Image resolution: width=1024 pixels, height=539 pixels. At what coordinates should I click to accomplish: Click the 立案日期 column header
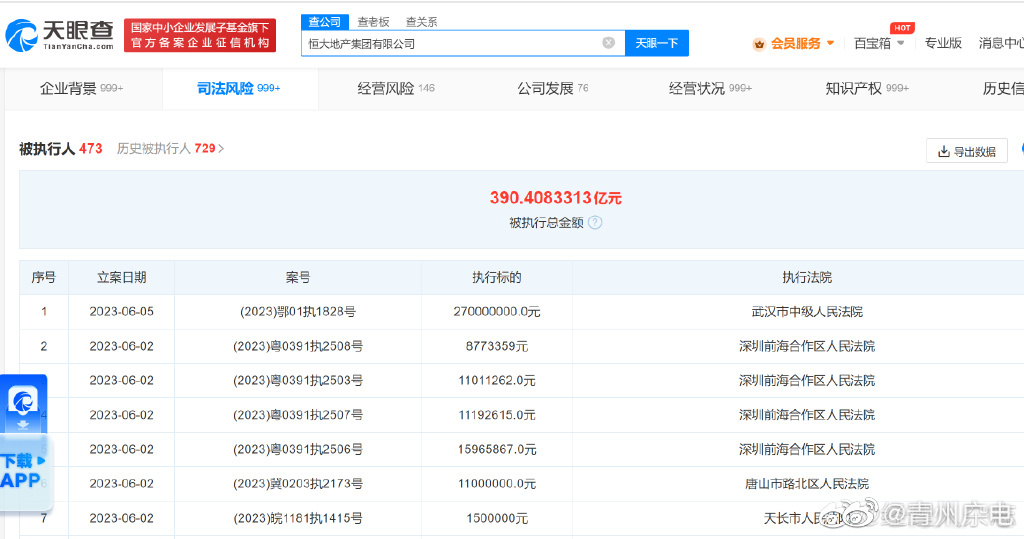tap(121, 278)
